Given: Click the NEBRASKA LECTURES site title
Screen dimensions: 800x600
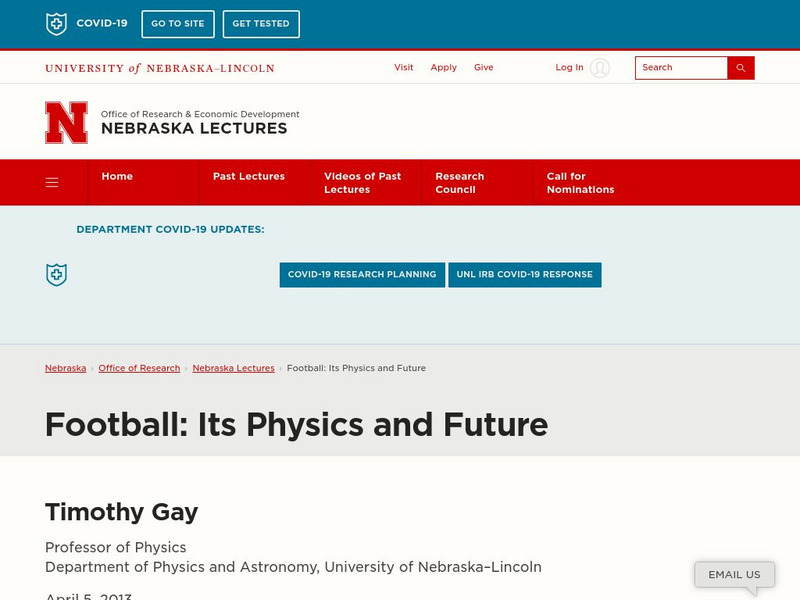Looking at the screenshot, I should pyautogui.click(x=194, y=128).
